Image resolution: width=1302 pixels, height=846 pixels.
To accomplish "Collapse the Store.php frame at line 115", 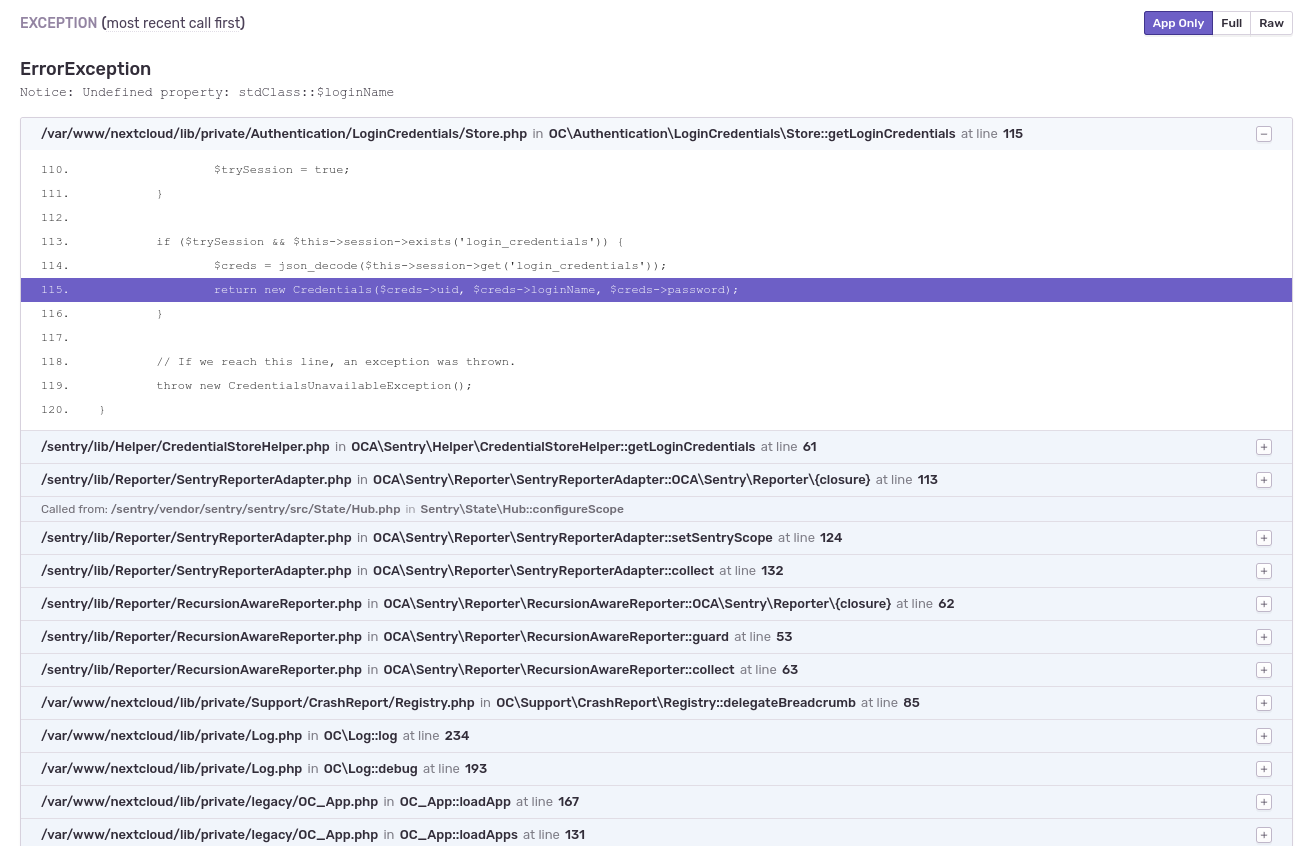I will [1264, 134].
